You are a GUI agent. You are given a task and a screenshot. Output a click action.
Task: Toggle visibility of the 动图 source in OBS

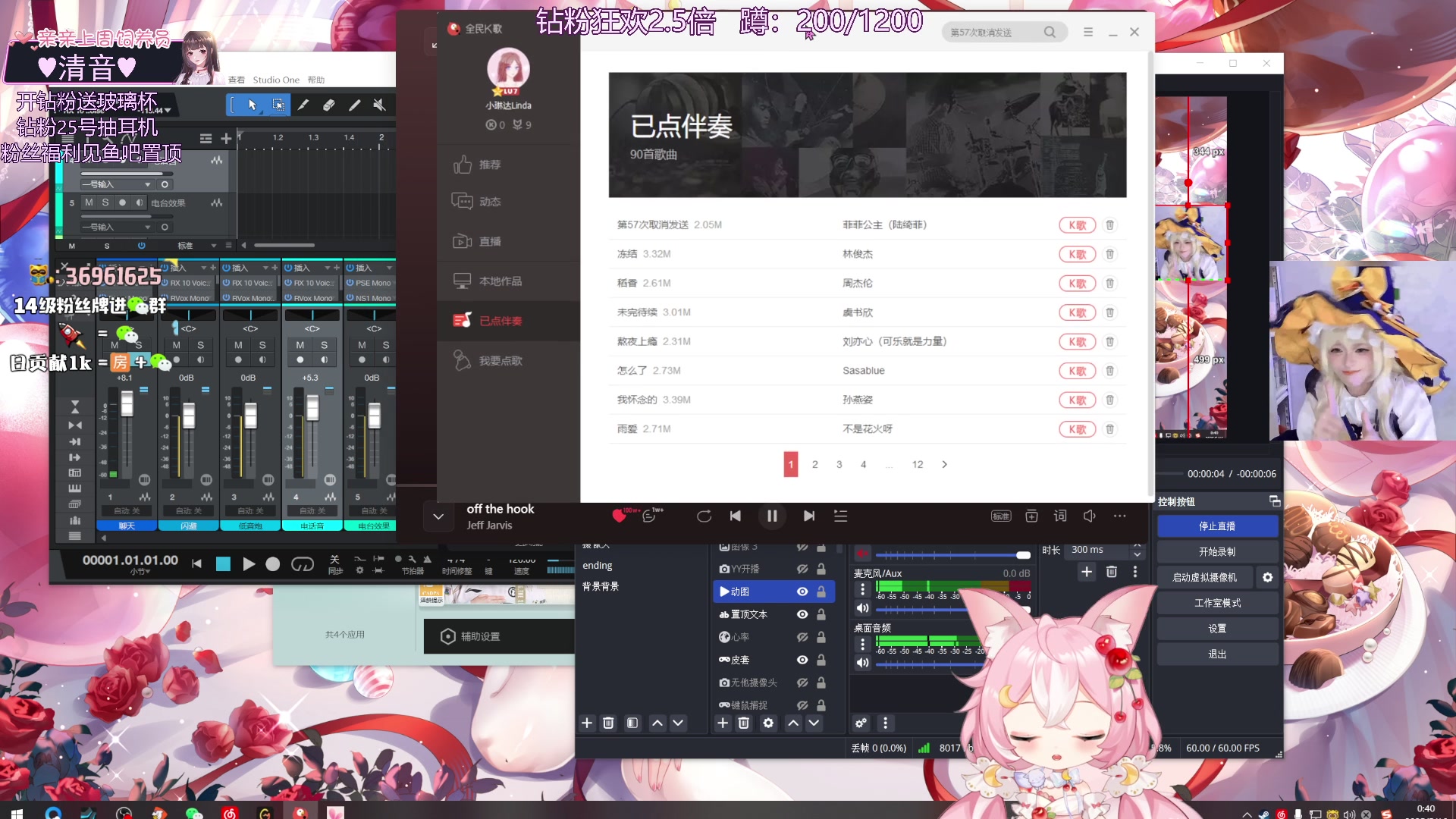point(802,591)
